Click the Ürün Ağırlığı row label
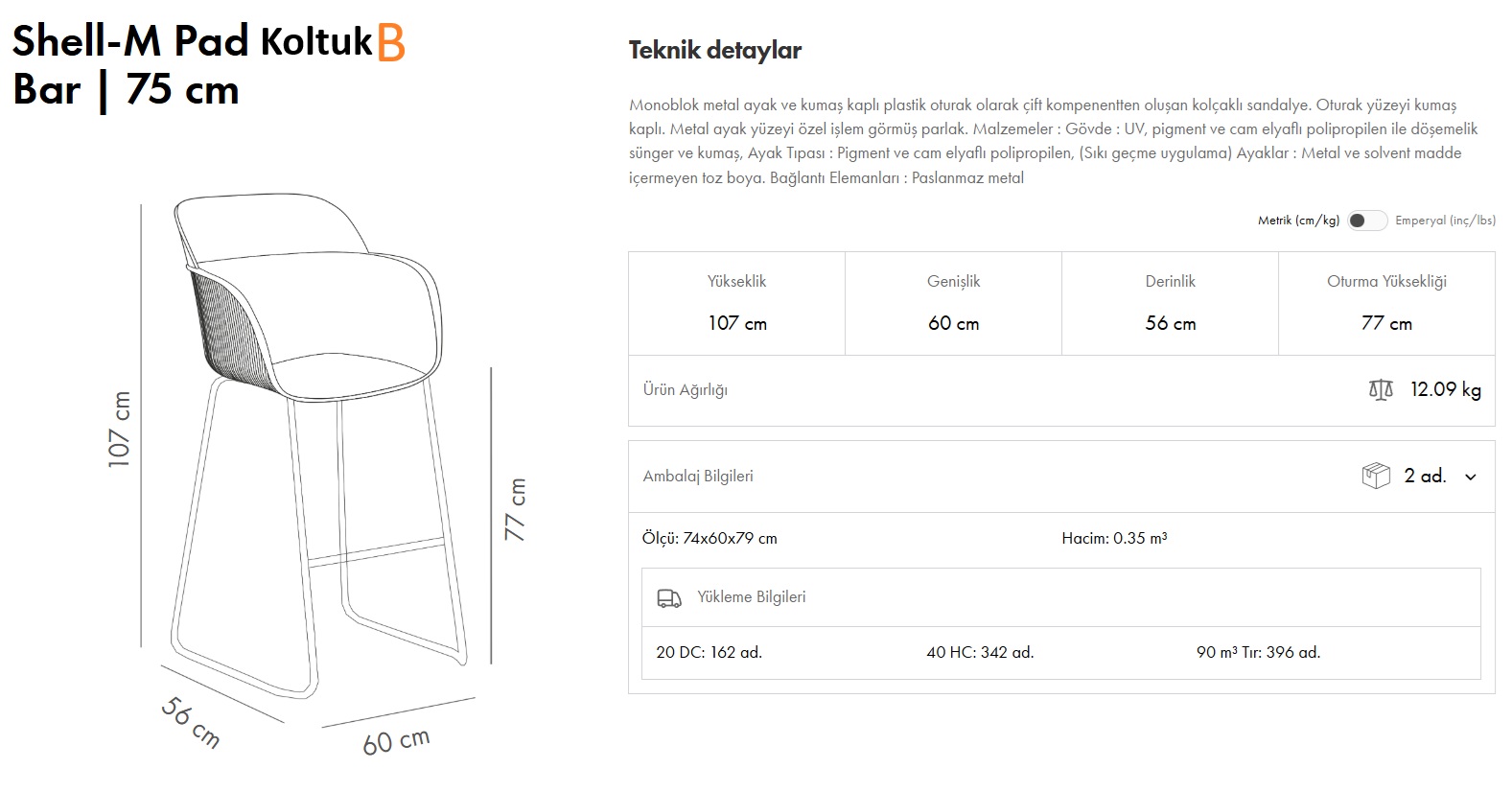Screen dimensions: 1512x792 click(x=686, y=391)
